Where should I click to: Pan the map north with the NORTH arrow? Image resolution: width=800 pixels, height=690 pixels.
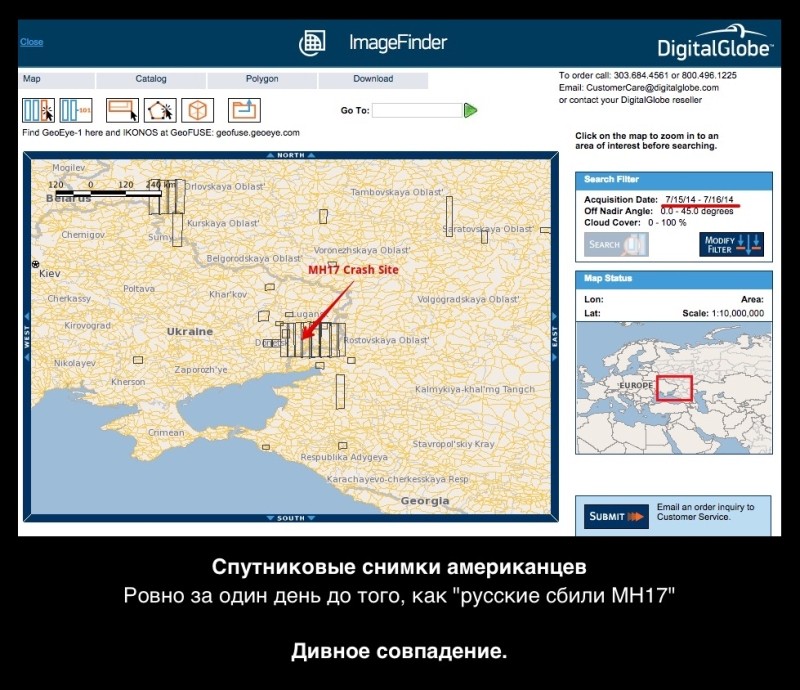pyautogui.click(x=290, y=155)
